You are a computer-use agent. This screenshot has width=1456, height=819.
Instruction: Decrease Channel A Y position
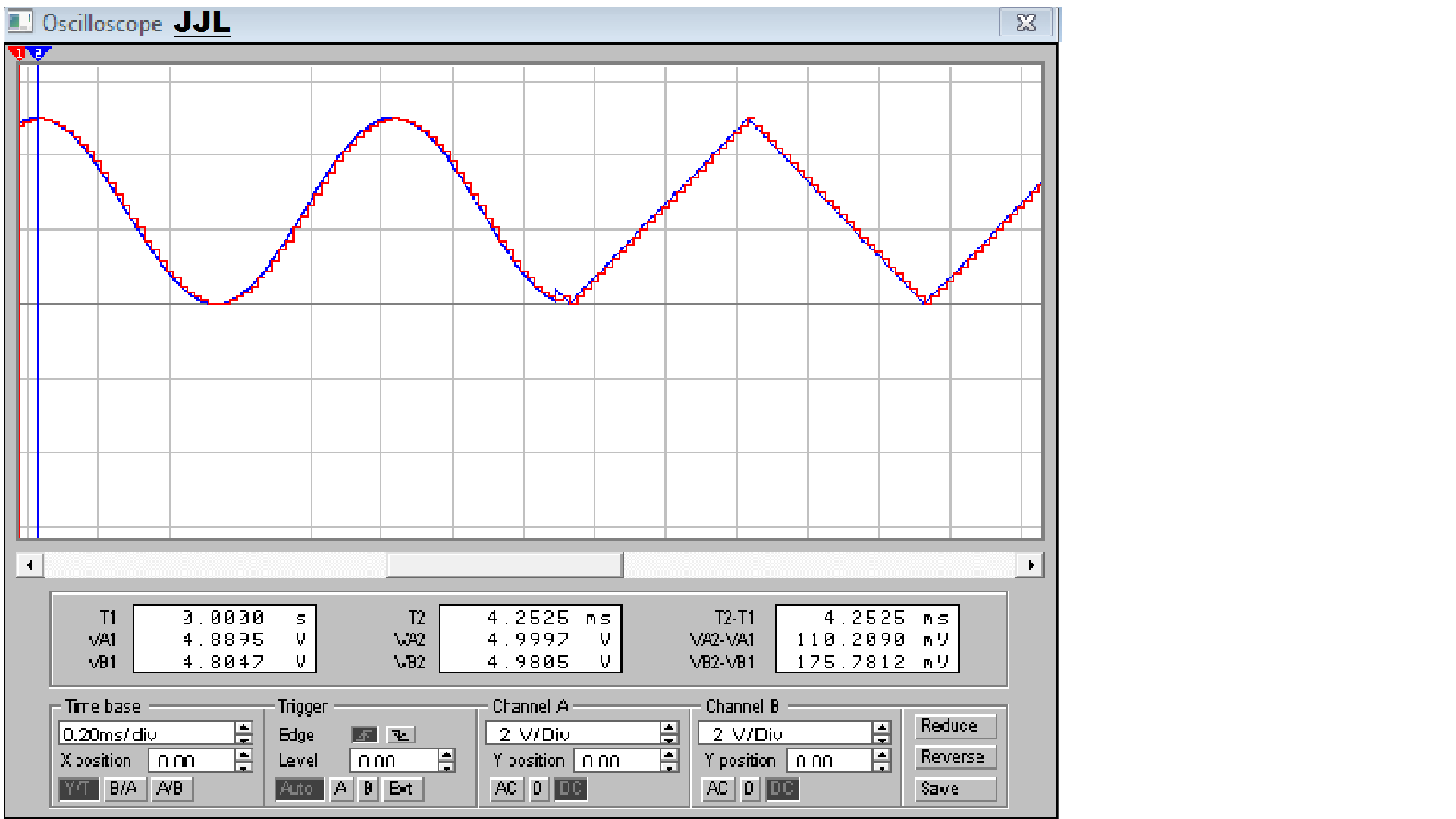(669, 766)
